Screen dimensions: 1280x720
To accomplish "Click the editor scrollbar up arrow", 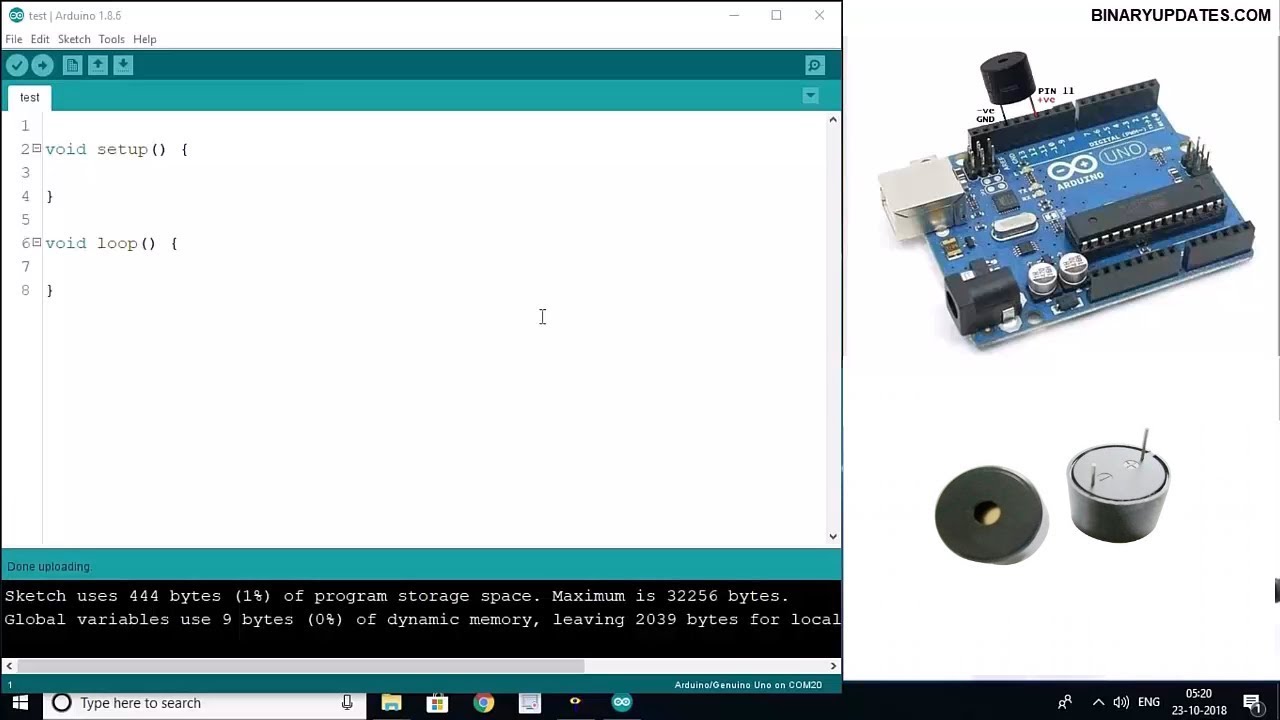I will [833, 120].
